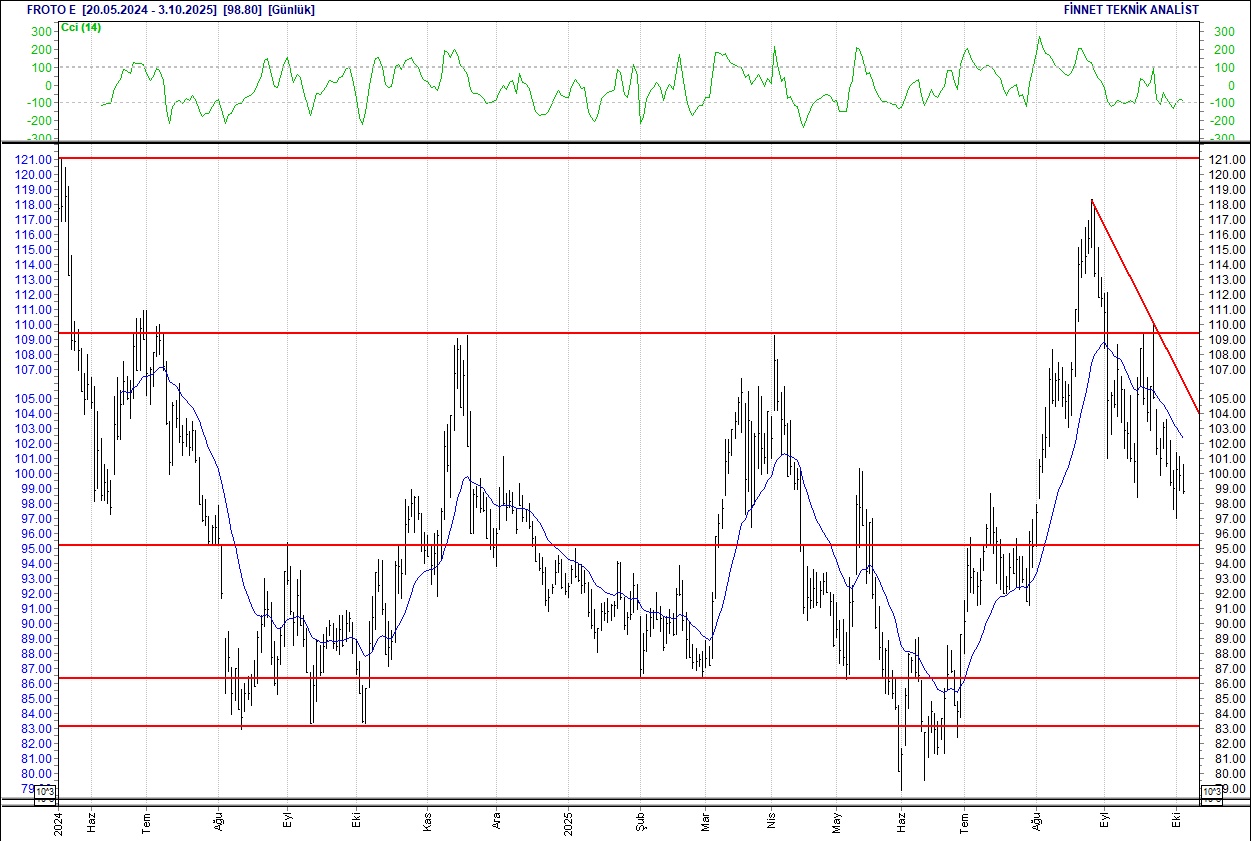This screenshot has height=841, width=1251.
Task: Click the date range 20.05.2024 - 3.10.2025
Action: tap(150, 9)
